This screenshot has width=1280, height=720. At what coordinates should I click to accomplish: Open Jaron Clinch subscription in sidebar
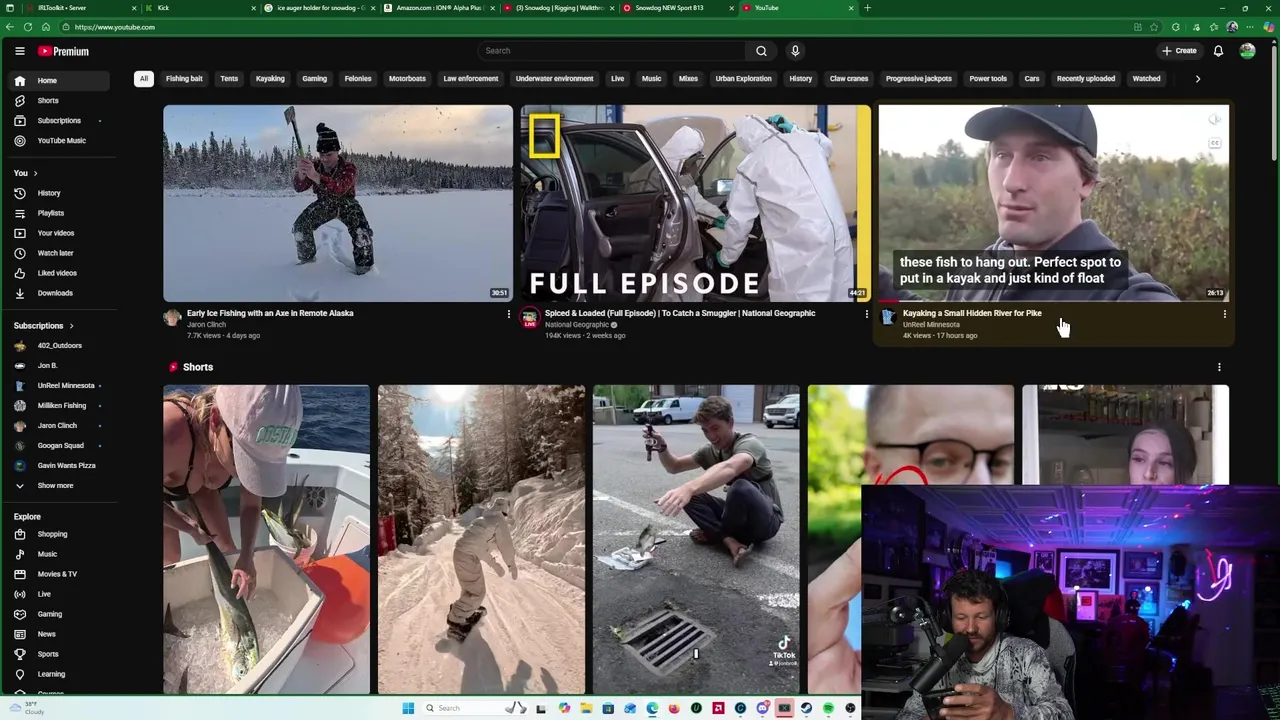point(60,426)
